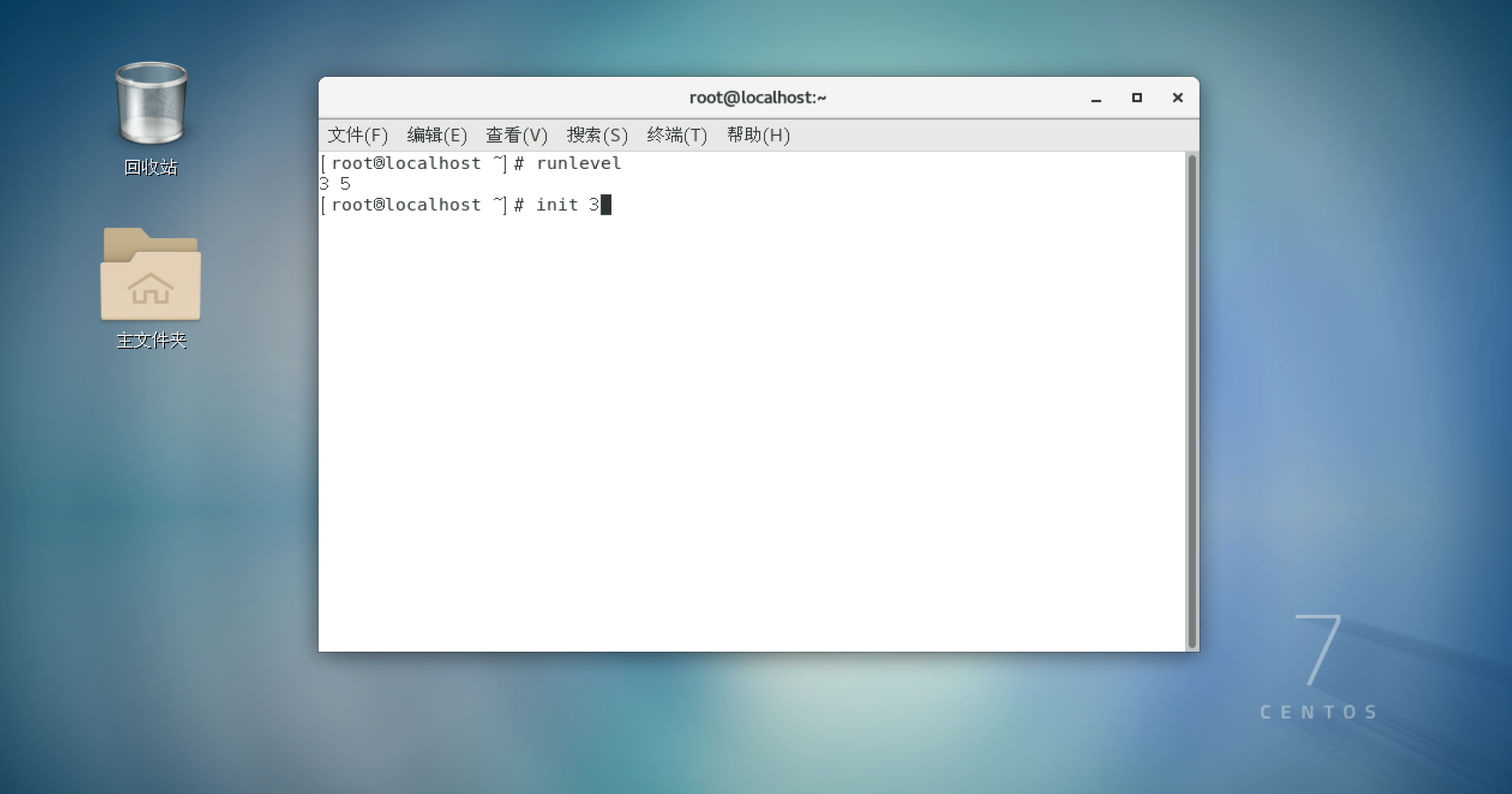Screen dimensions: 1512x794
Task: Click the terminal title bar label root@localhost:~
Action: point(758,97)
